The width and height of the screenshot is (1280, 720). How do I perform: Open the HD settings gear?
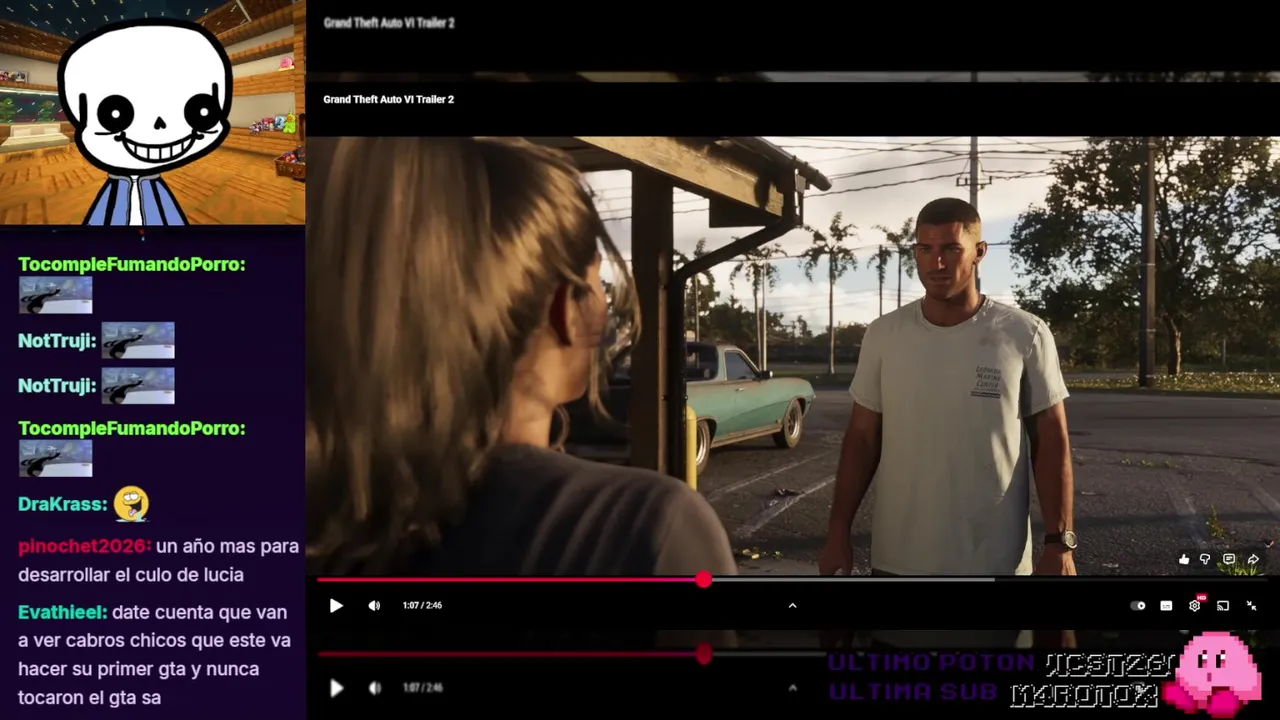[1195, 604]
